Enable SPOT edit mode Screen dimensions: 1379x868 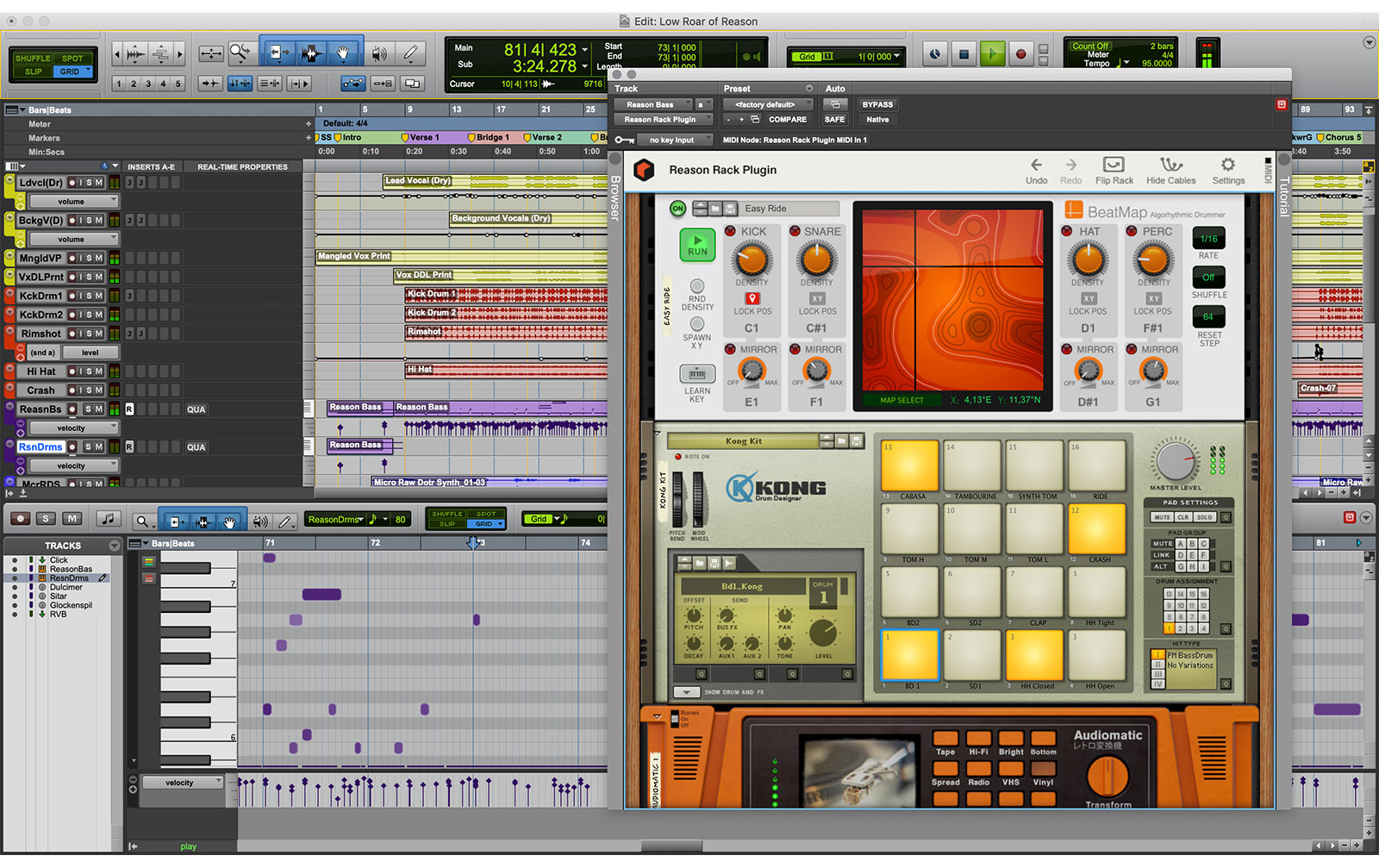72,59
